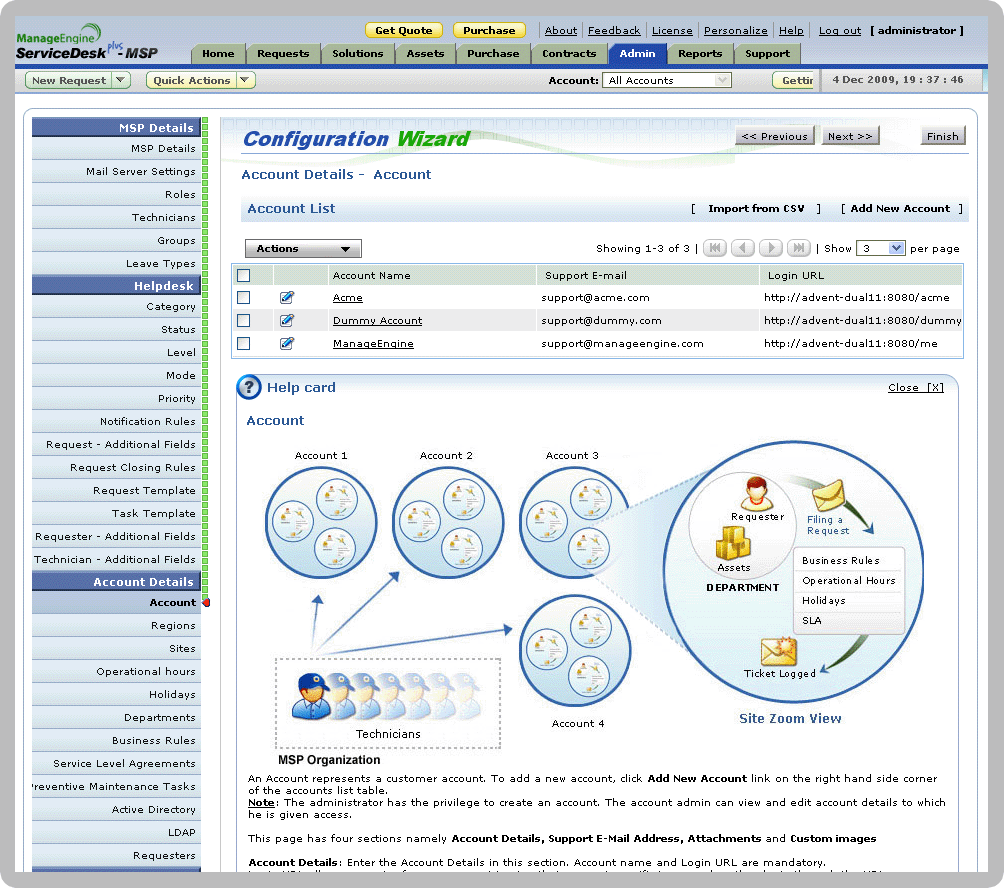1004x888 pixels.
Task: Select Leave Types in sidebar
Action: coord(117,264)
